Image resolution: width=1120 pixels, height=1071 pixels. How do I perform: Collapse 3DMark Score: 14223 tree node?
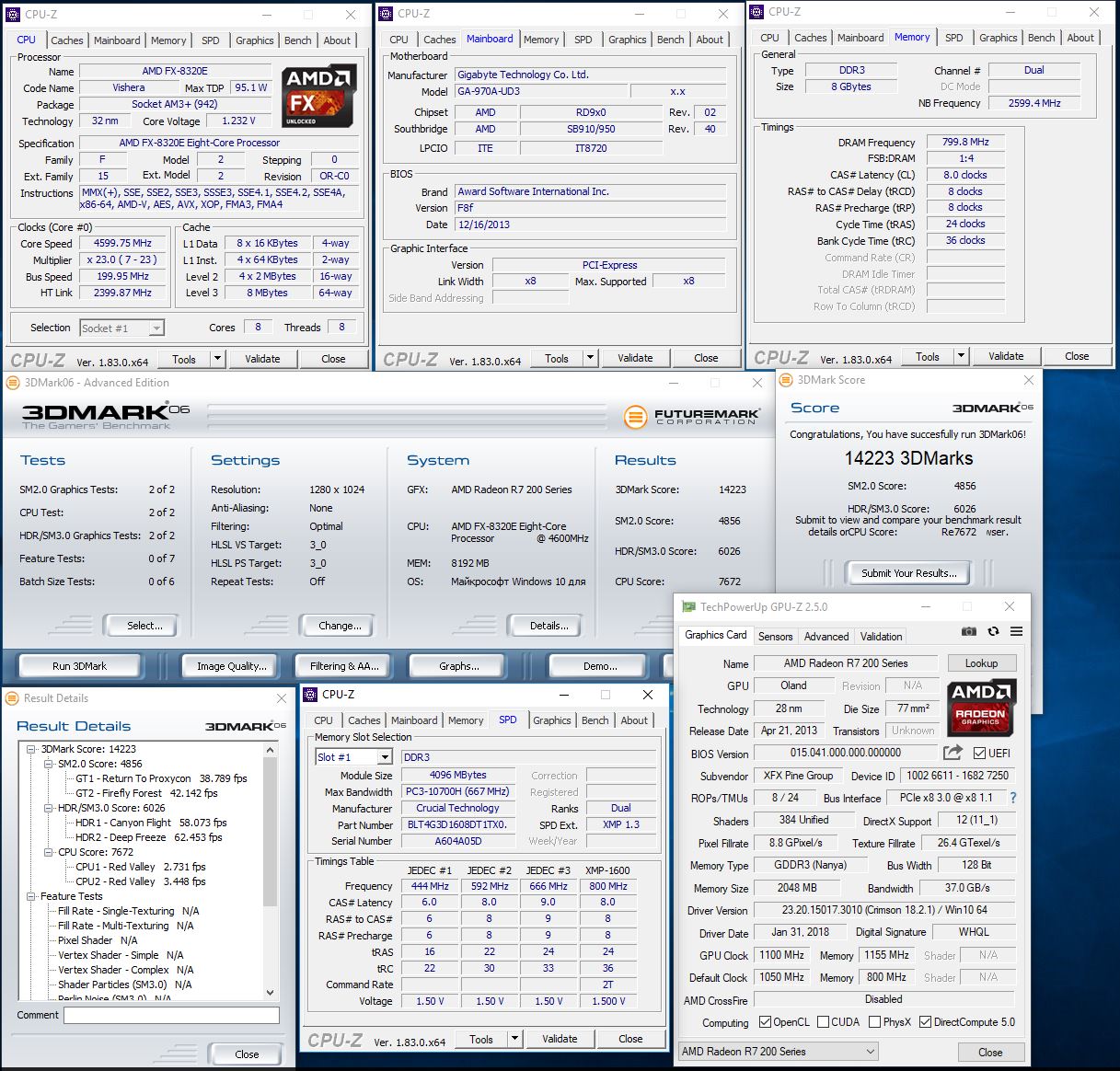point(32,749)
